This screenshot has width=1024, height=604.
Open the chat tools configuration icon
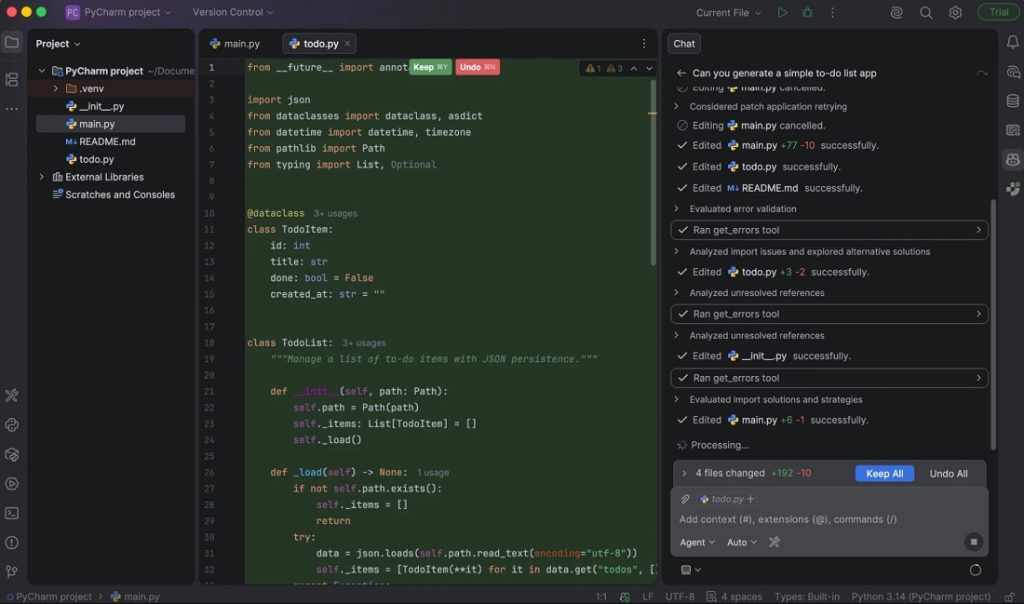(775, 542)
